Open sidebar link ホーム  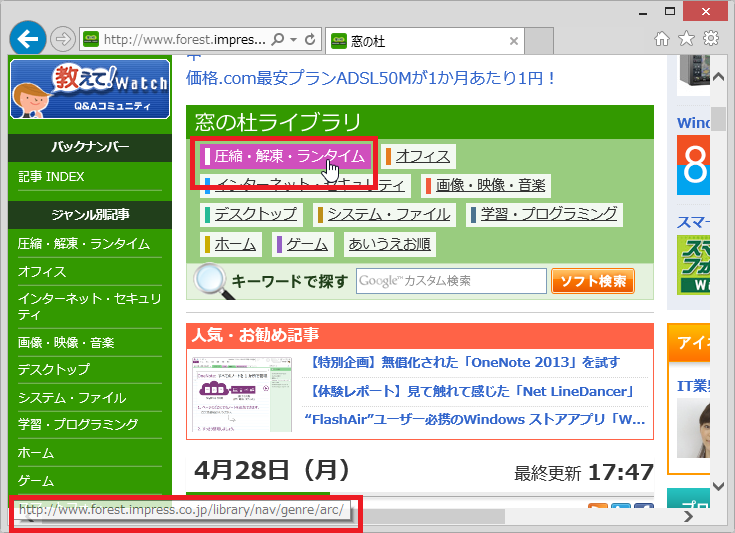(x=36, y=453)
